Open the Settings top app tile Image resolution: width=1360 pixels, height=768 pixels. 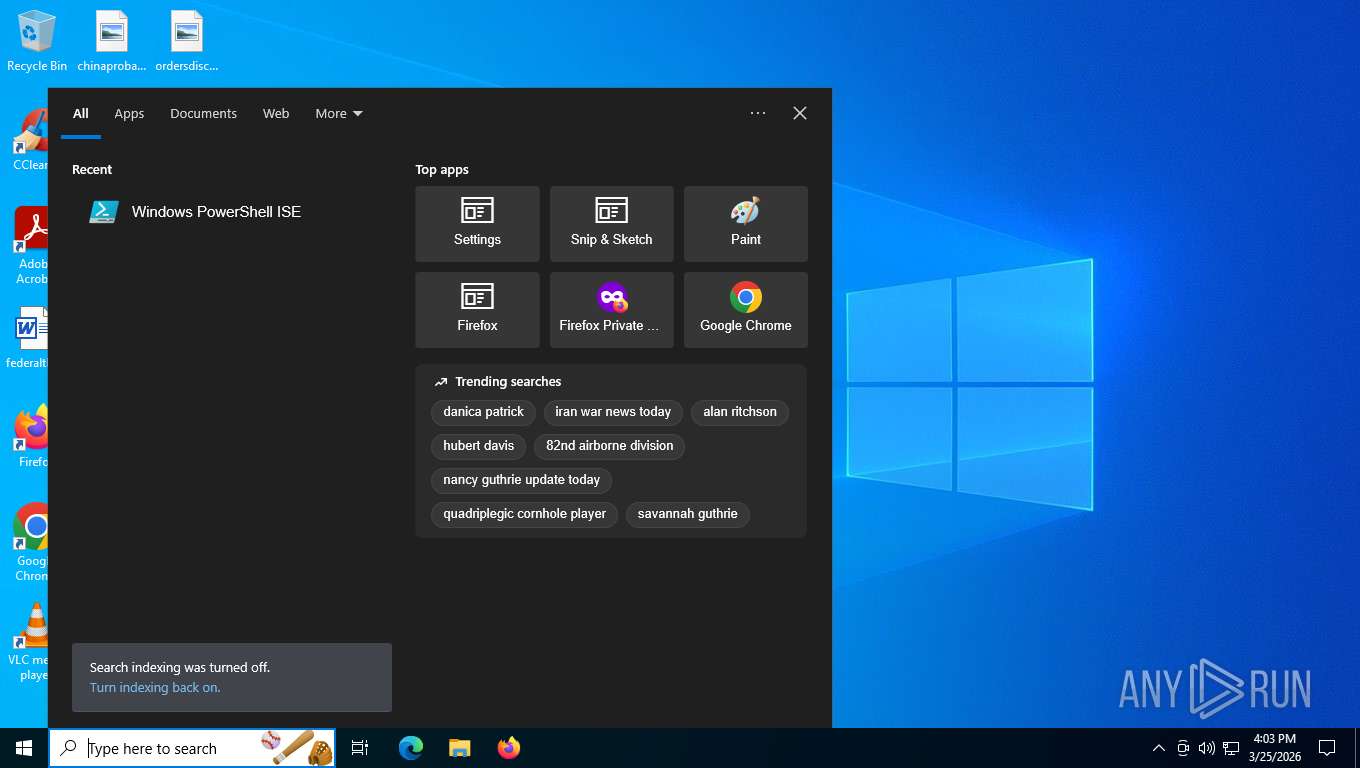pyautogui.click(x=477, y=224)
